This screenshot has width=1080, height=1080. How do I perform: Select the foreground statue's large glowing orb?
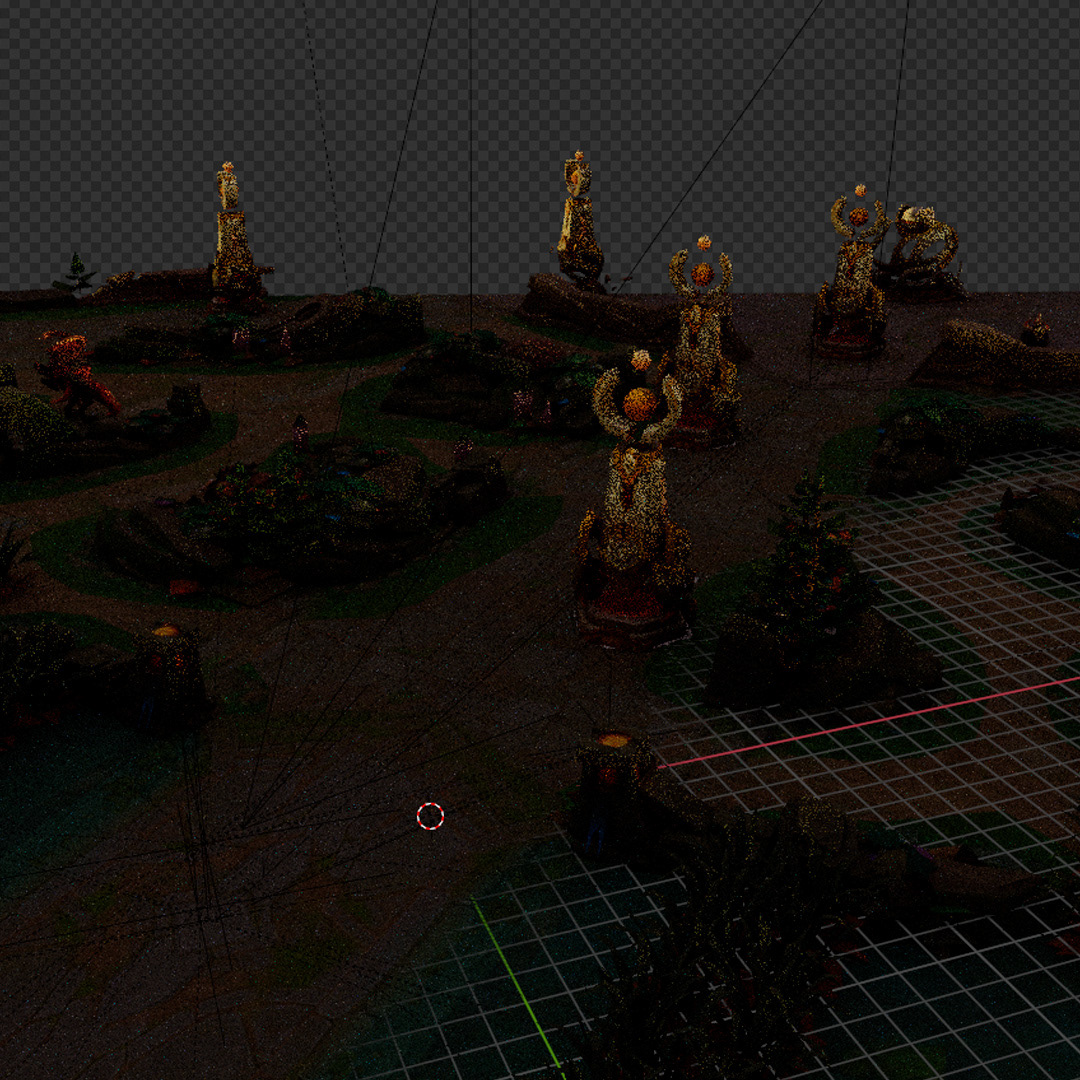tap(641, 404)
